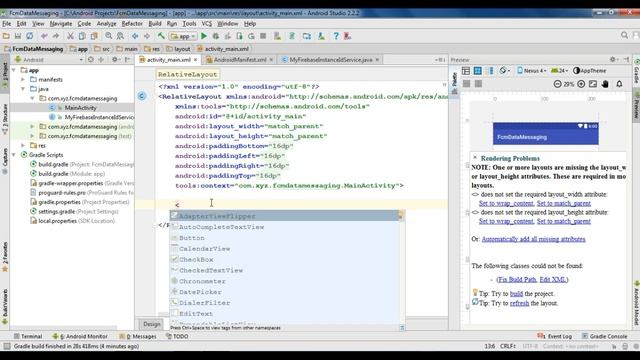Toggle design and blueprint combined view

point(491,71)
